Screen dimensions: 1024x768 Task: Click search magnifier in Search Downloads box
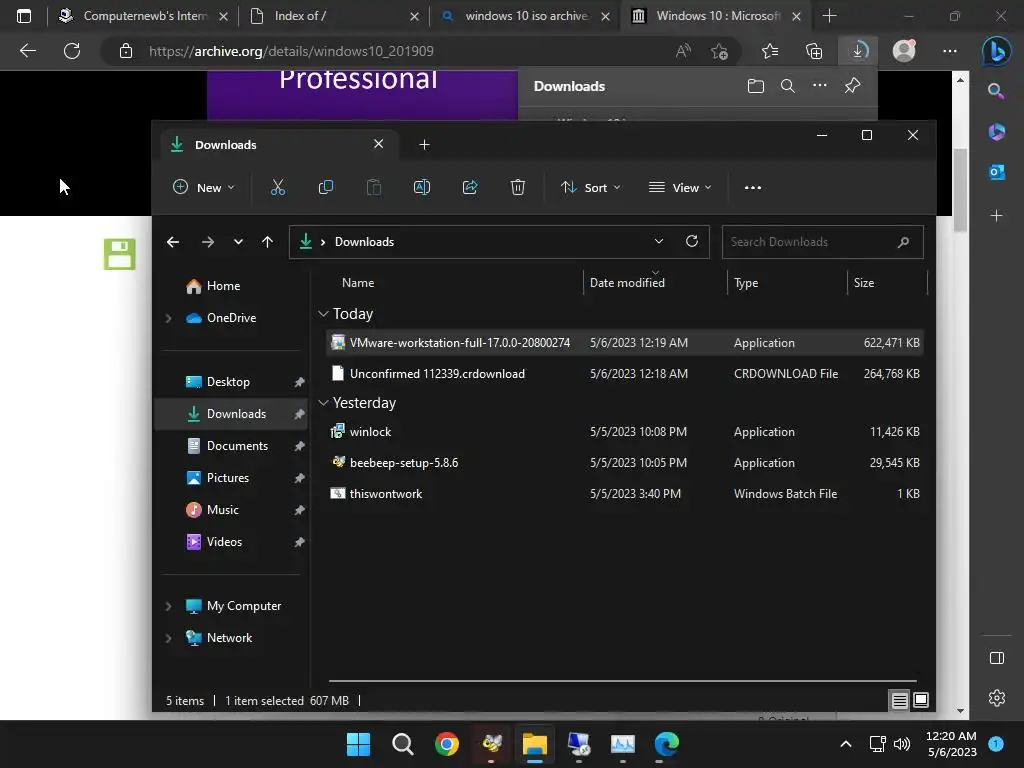[x=904, y=242]
